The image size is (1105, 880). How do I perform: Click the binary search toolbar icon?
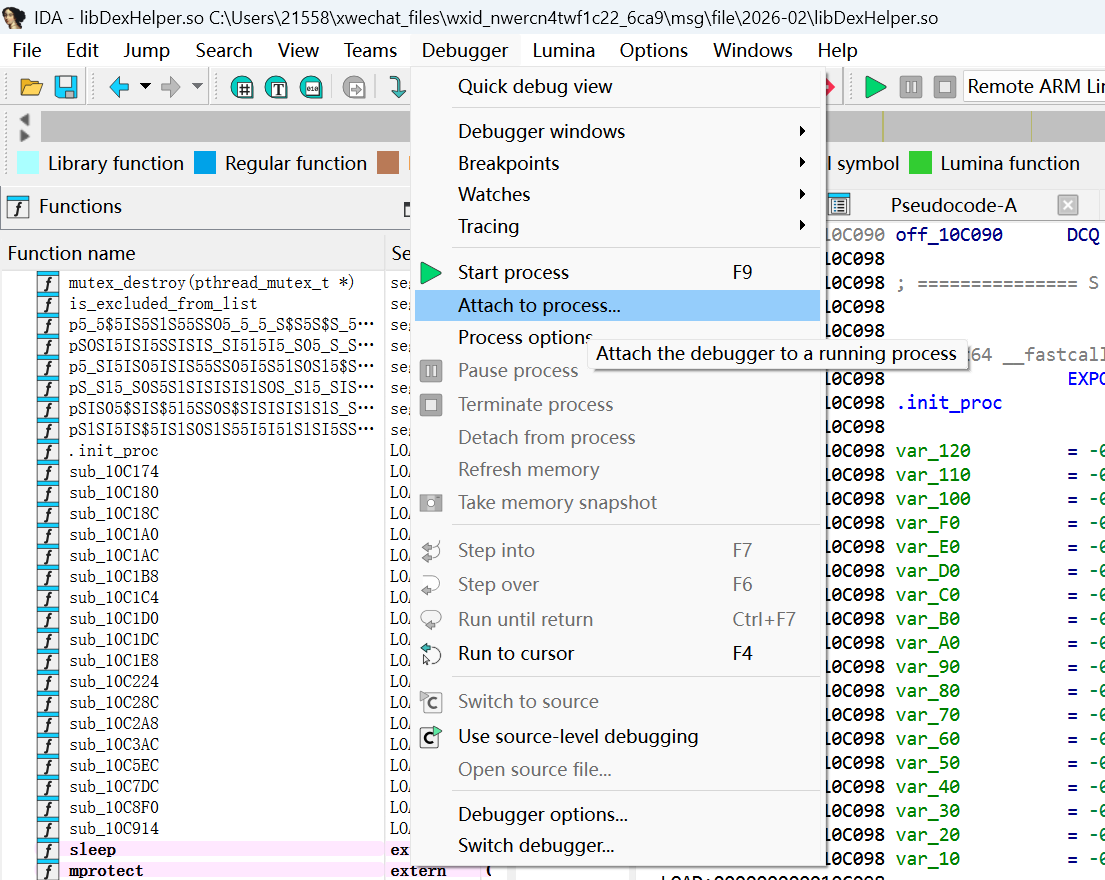point(311,87)
